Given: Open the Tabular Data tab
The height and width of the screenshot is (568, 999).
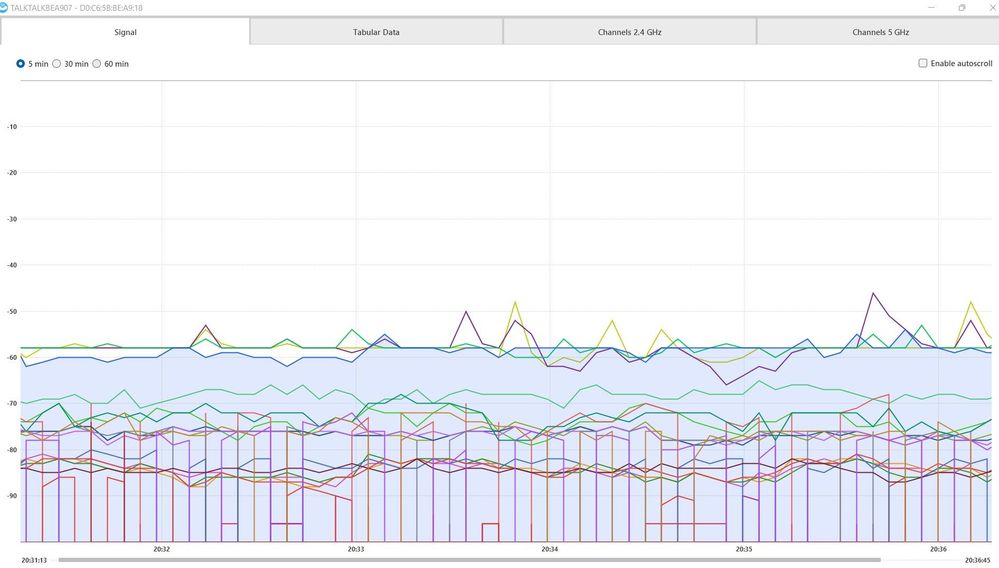Looking at the screenshot, I should [x=376, y=32].
